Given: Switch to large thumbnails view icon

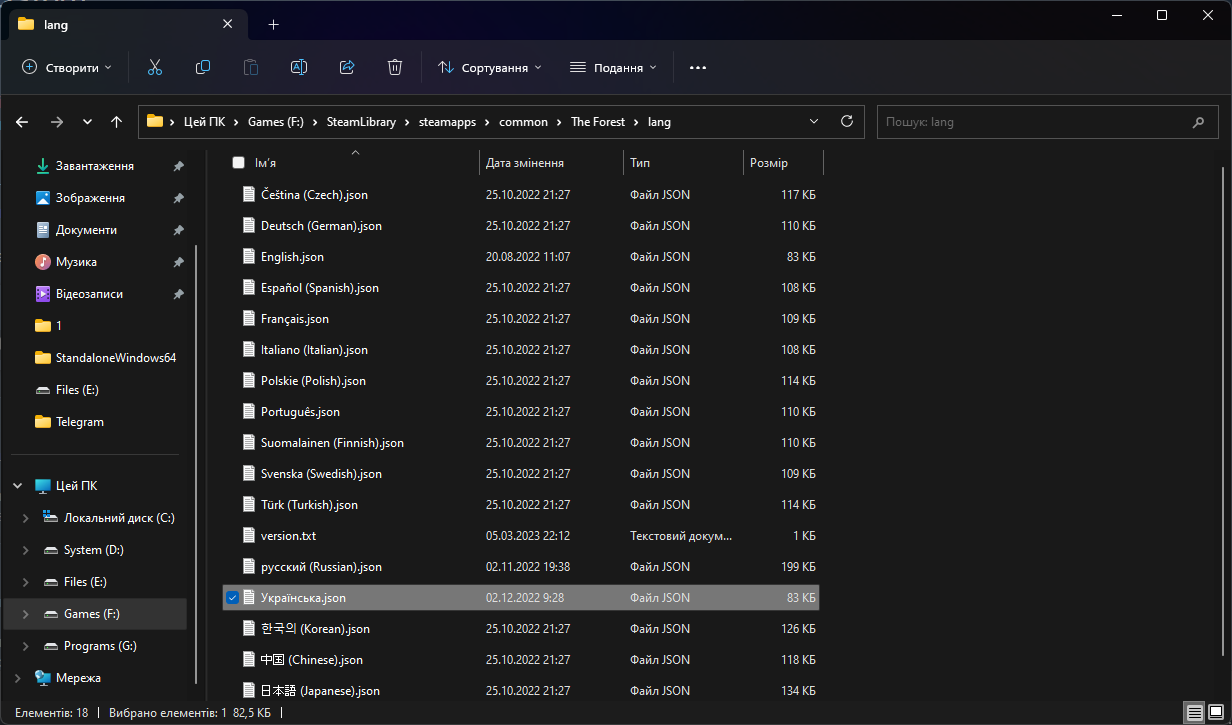Looking at the screenshot, I should [x=1216, y=713].
